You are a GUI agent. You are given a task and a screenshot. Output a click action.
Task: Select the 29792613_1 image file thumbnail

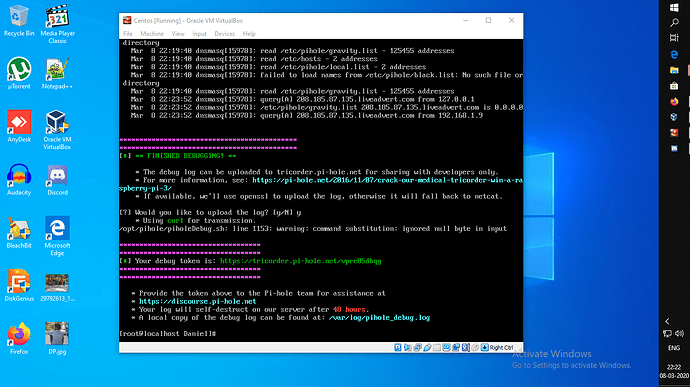pyautogui.click(x=57, y=287)
